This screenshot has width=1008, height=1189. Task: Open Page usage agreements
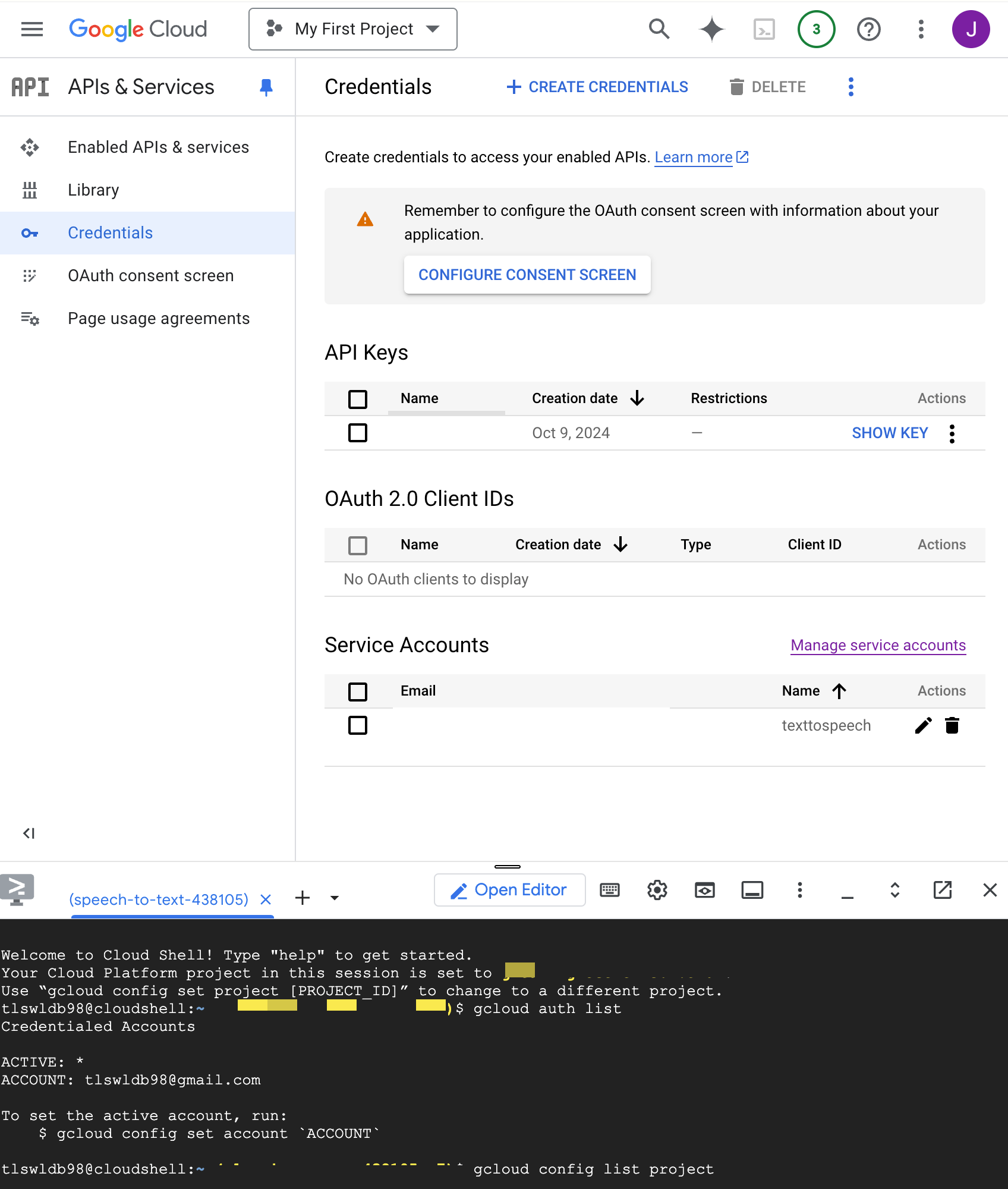click(x=147, y=319)
